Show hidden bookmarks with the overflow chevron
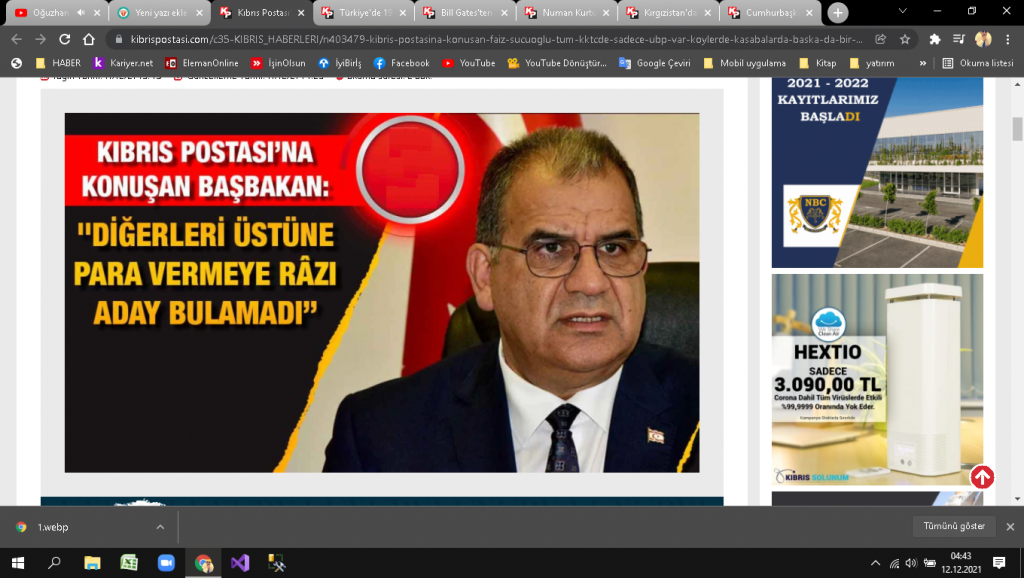 [x=923, y=63]
